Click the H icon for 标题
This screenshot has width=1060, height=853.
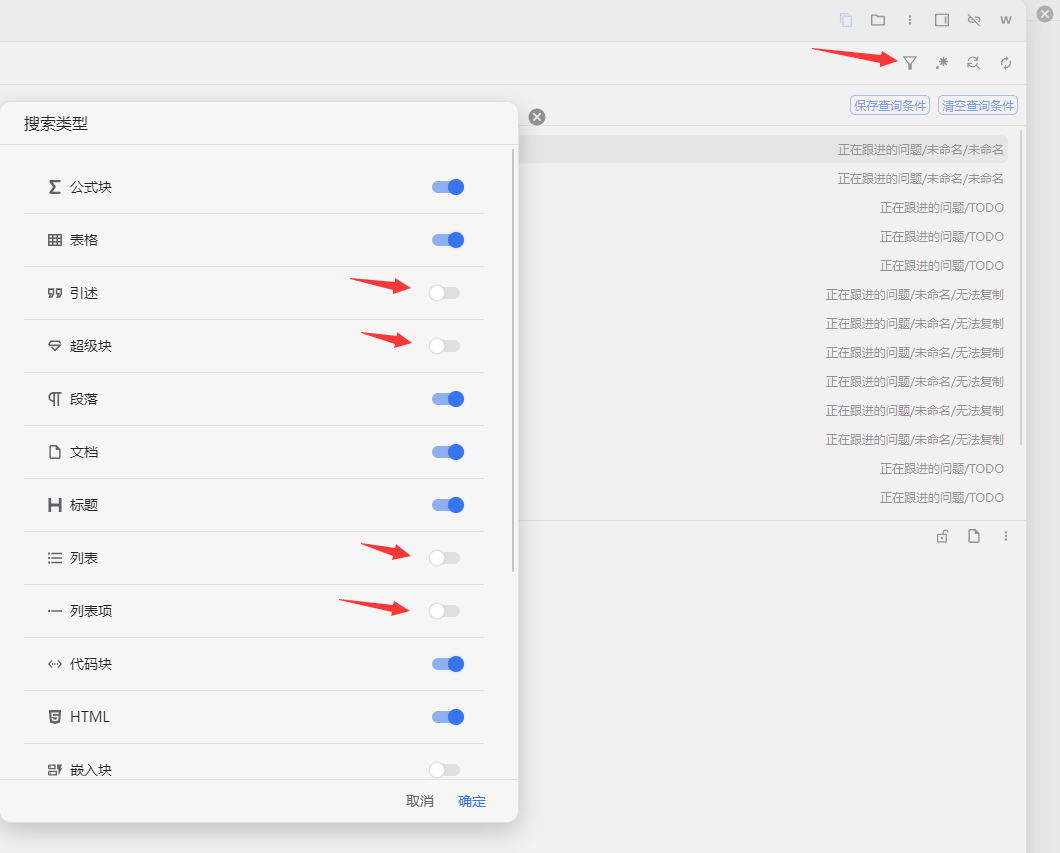click(55, 505)
